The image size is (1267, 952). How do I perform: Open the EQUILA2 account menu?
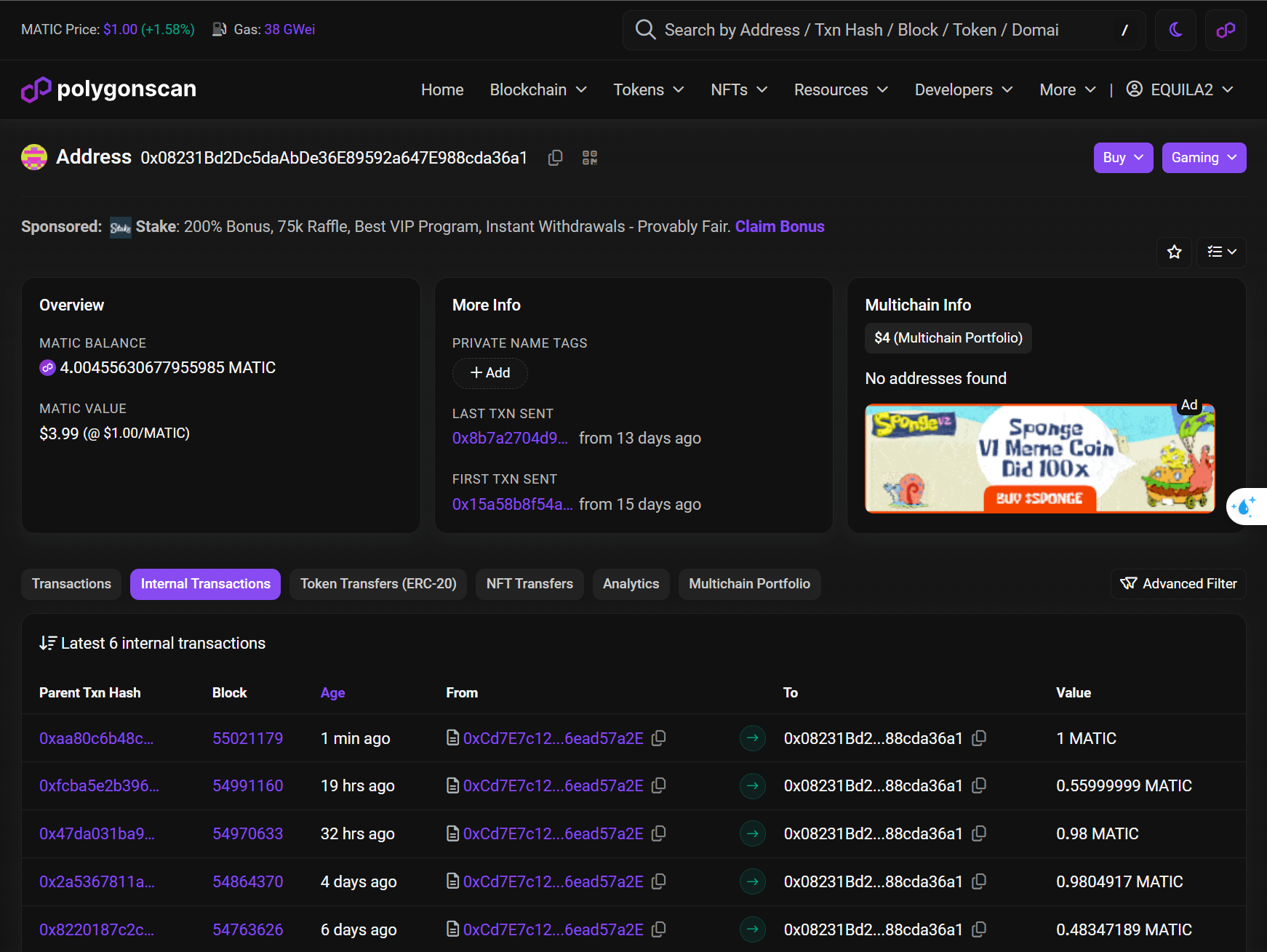[x=1180, y=89]
